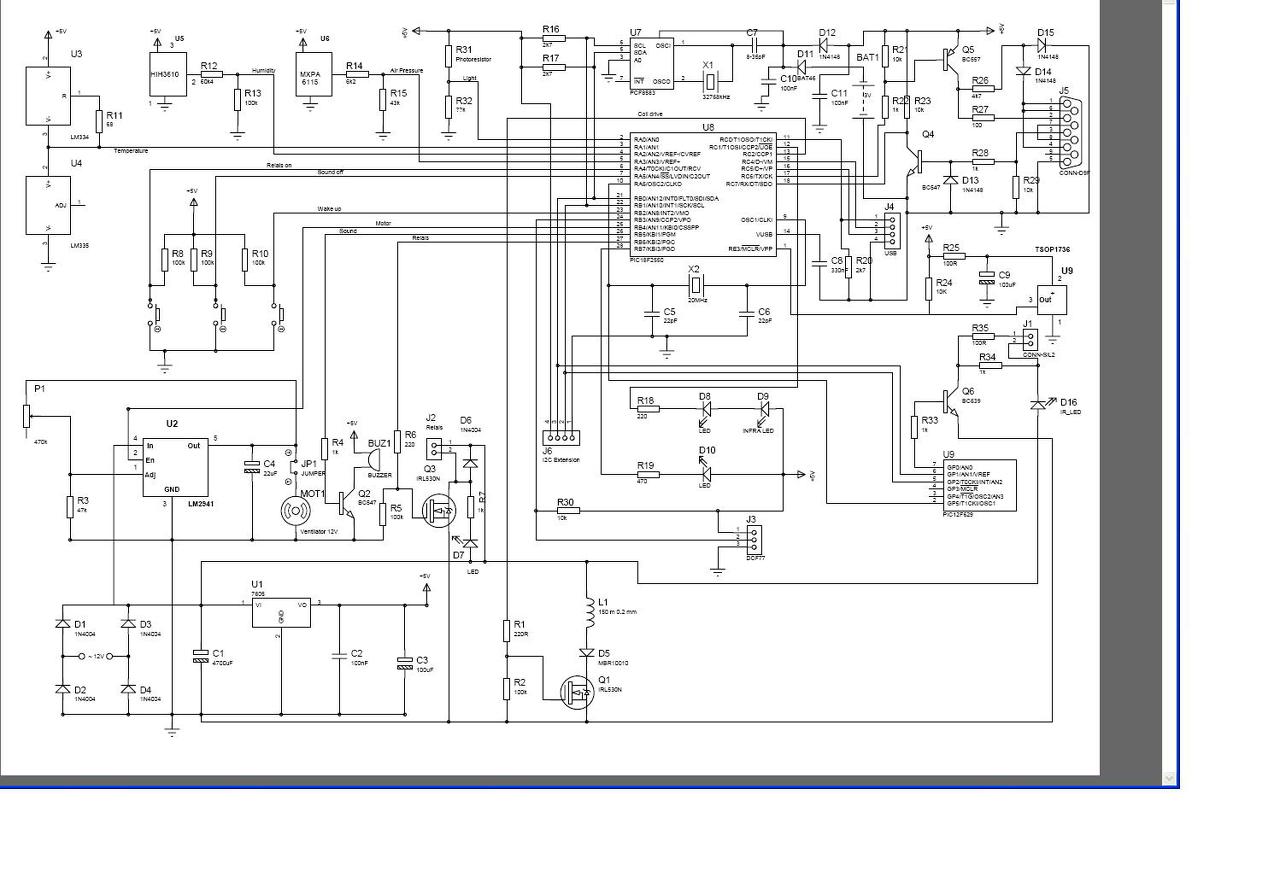Click the D16 IR_LED diode symbol

(x=1040, y=404)
